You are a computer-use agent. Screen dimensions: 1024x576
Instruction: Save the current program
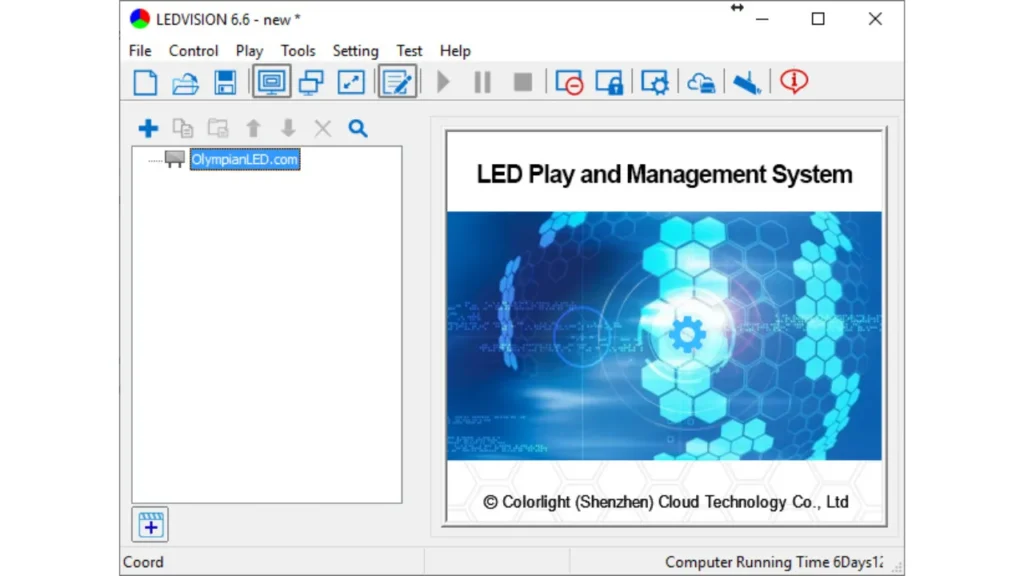pos(225,82)
